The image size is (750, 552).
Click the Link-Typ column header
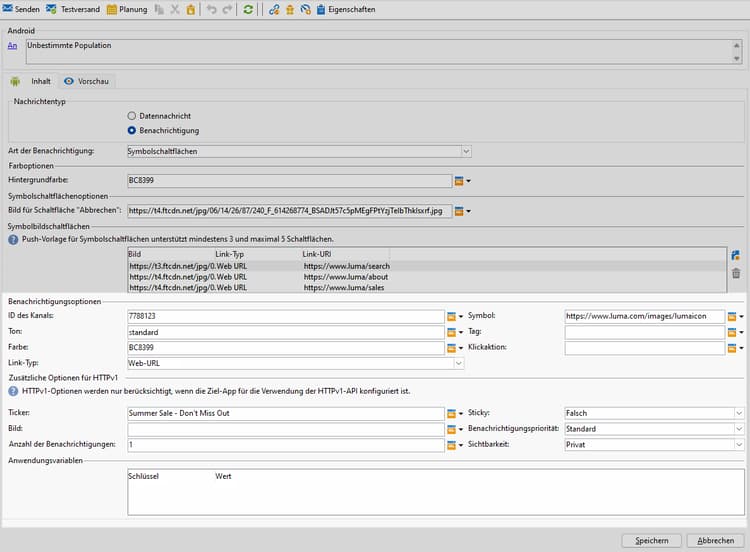[x=230, y=254]
